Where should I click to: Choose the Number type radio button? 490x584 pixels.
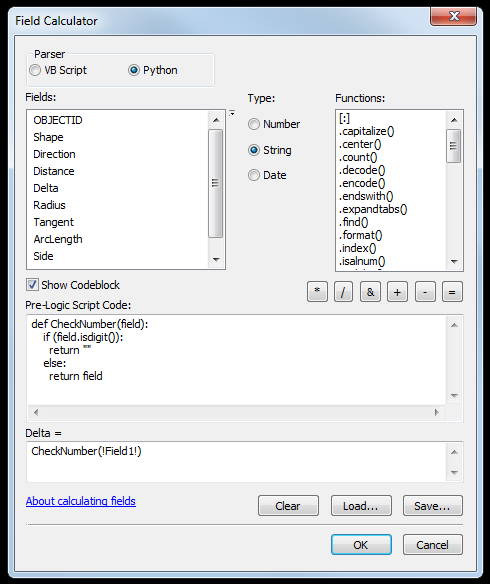pos(274,124)
